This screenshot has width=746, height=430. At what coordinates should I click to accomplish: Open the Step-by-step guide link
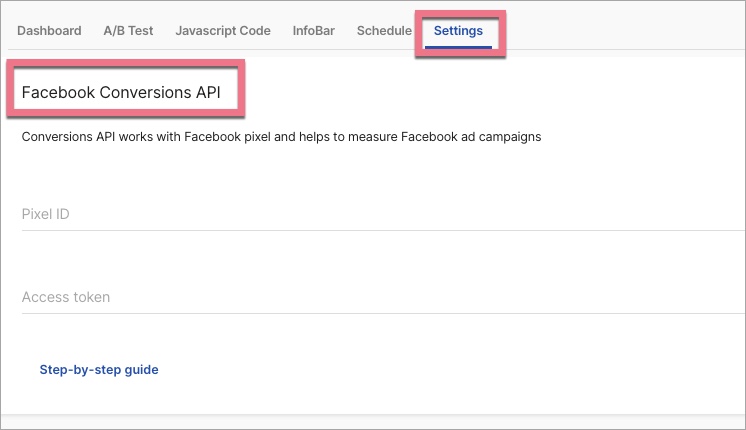(x=99, y=370)
